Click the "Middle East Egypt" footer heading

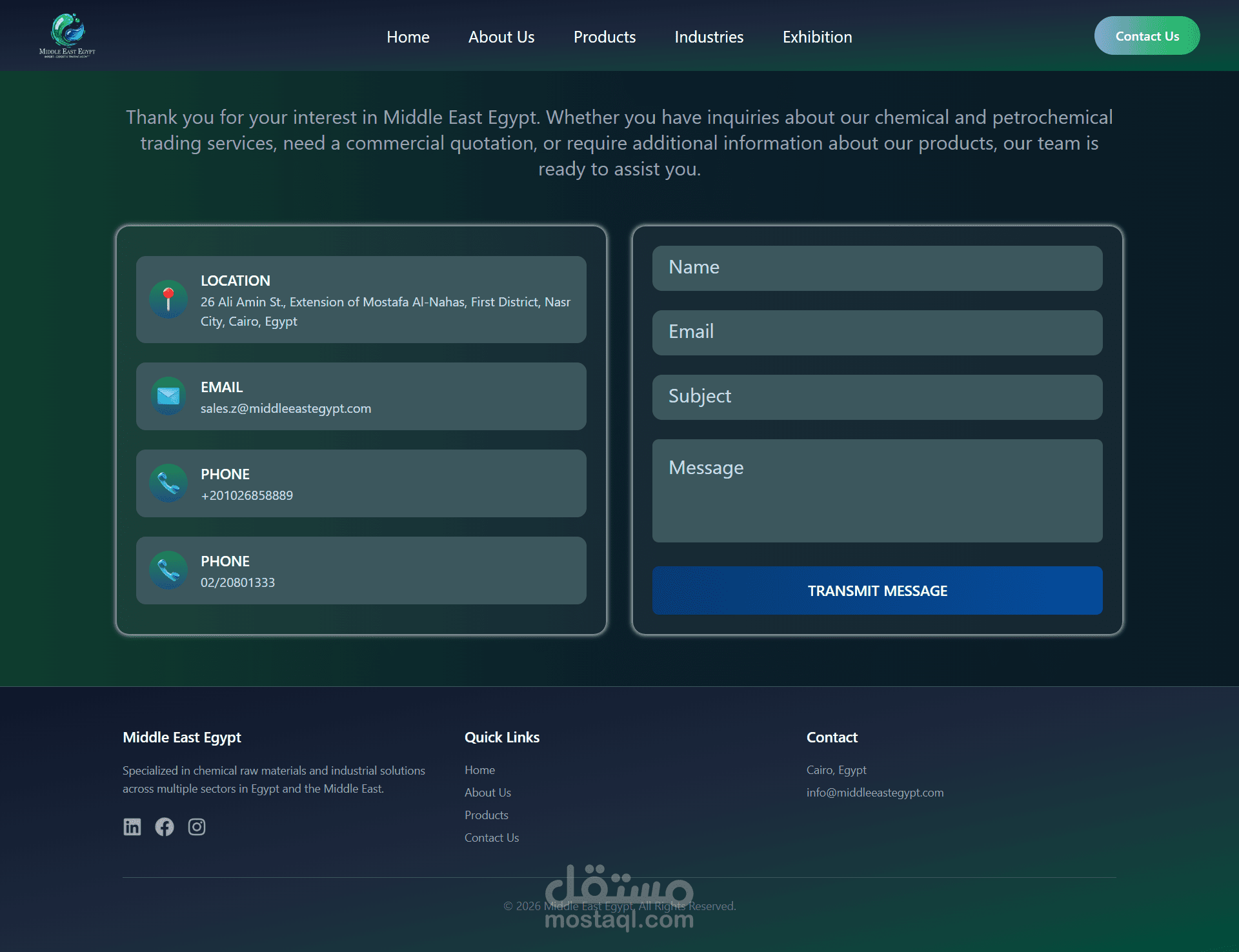point(182,737)
